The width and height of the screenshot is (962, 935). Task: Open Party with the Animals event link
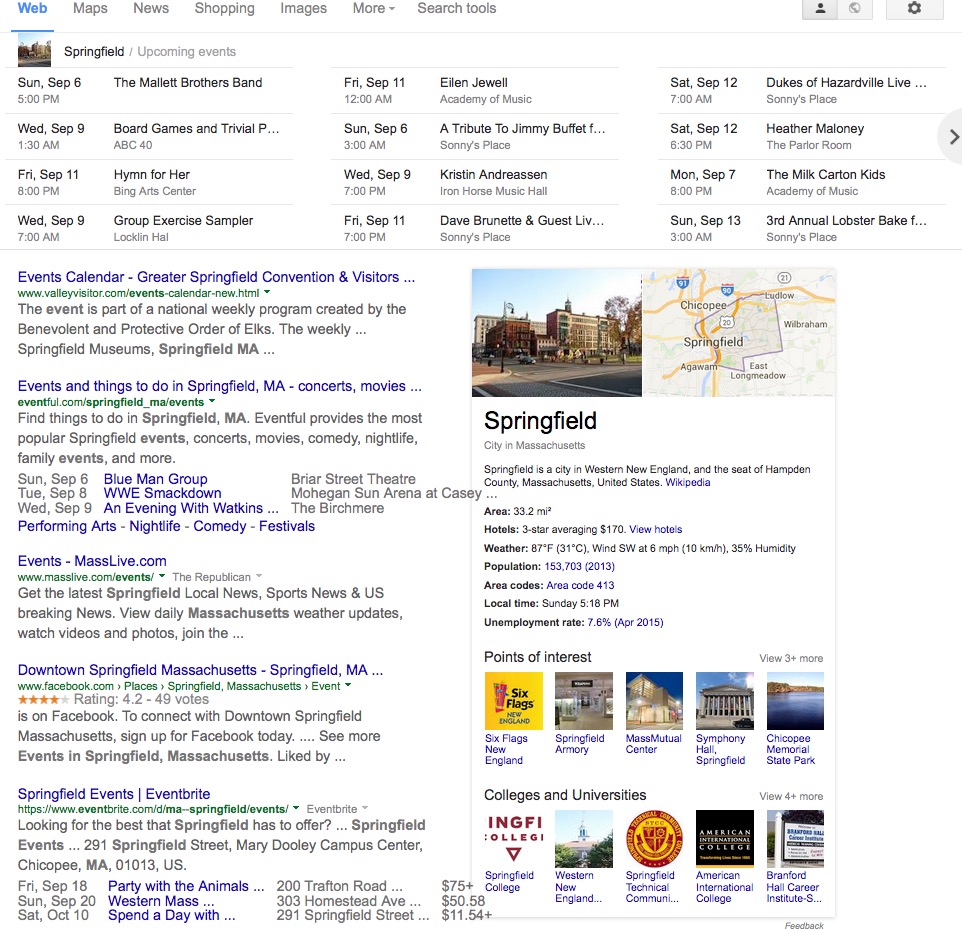point(186,886)
